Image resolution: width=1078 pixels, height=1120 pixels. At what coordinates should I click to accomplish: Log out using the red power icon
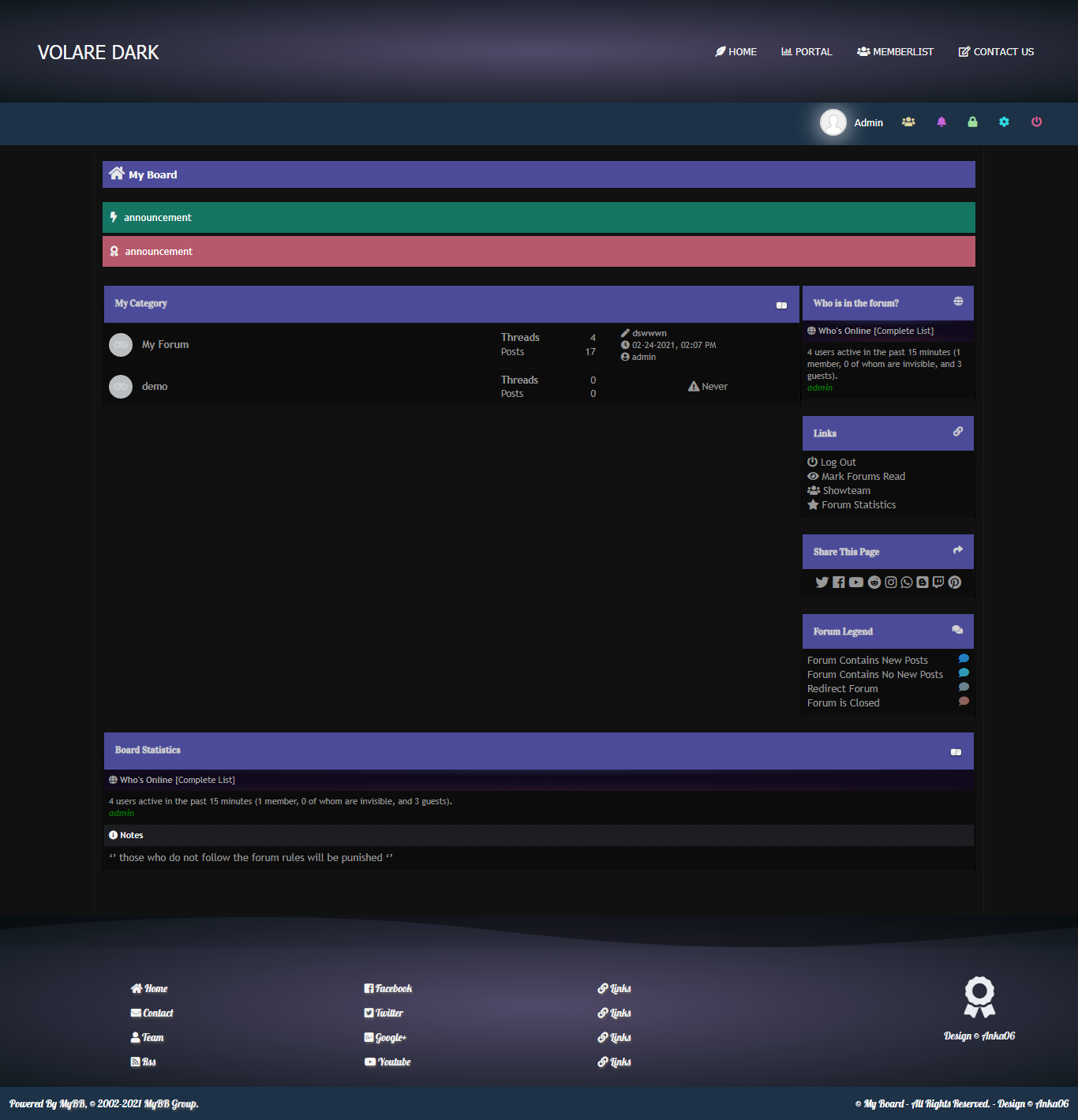[x=1036, y=122]
